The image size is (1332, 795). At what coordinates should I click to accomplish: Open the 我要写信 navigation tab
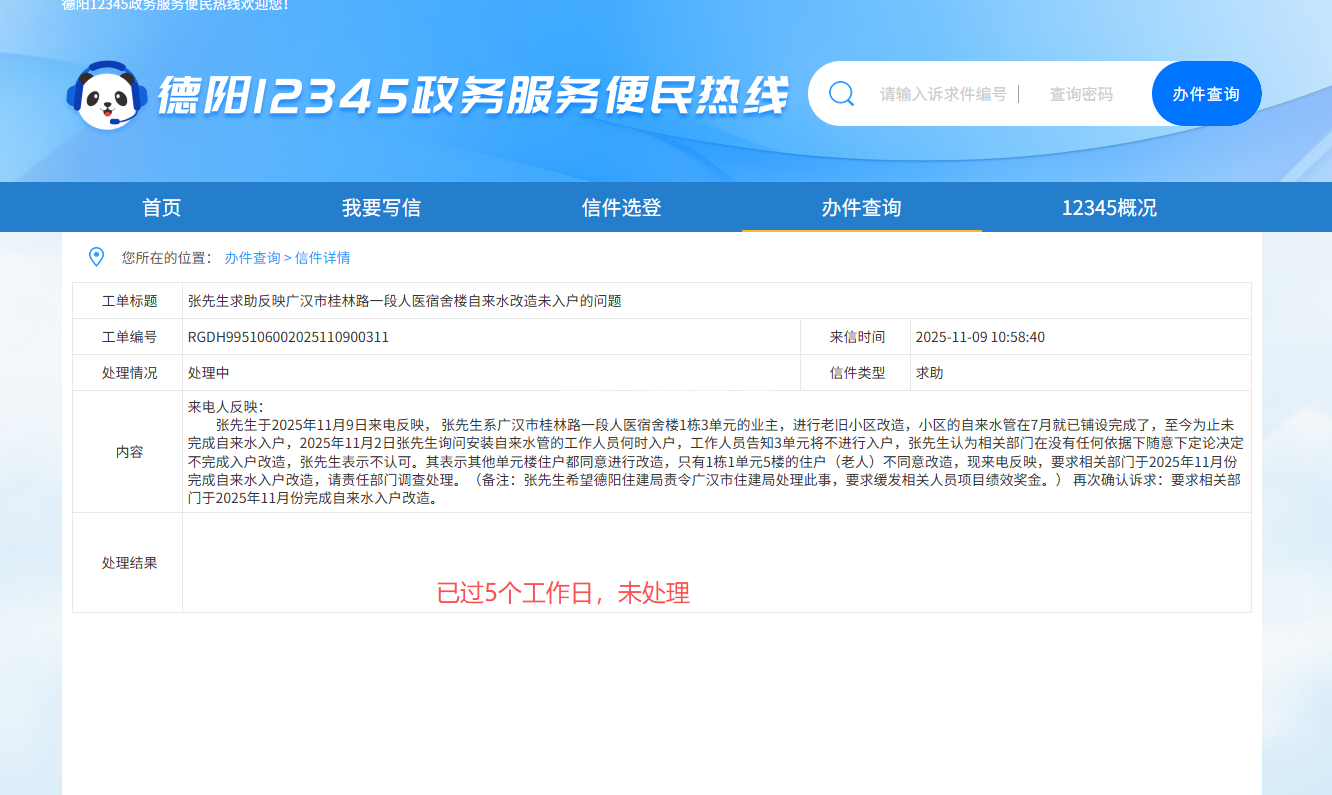tap(381, 208)
